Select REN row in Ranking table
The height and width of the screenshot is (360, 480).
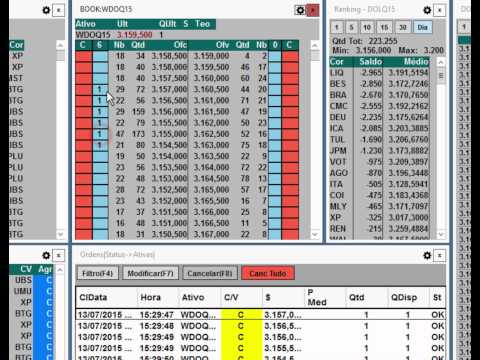coord(379,229)
